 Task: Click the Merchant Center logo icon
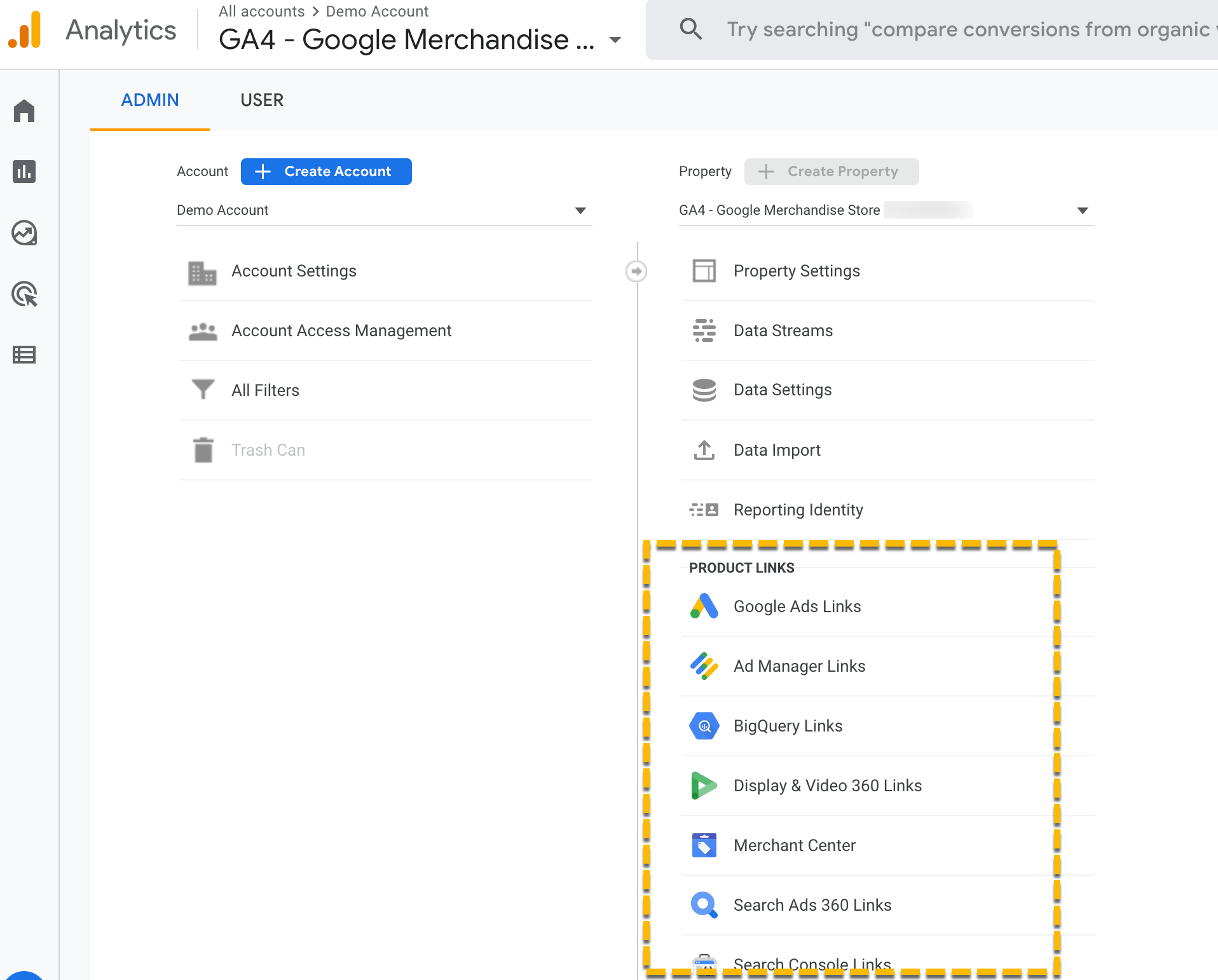pyautogui.click(x=704, y=845)
